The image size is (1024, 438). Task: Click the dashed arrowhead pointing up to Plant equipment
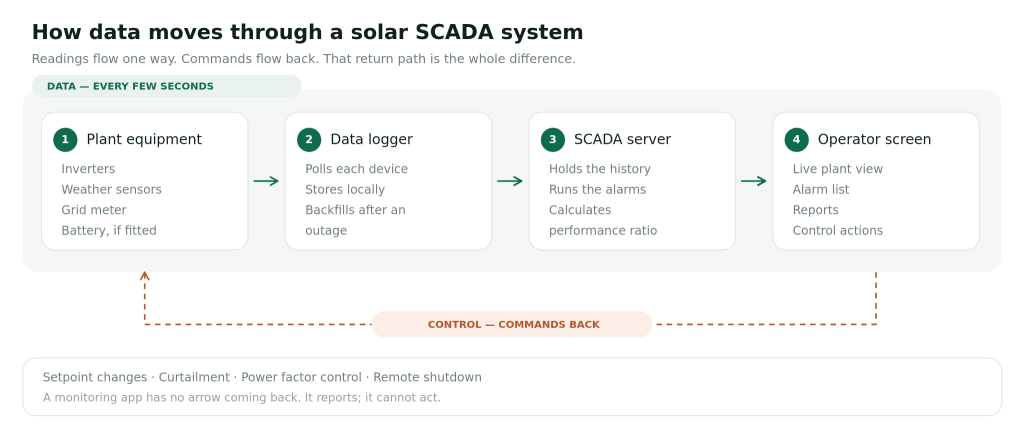point(145,277)
